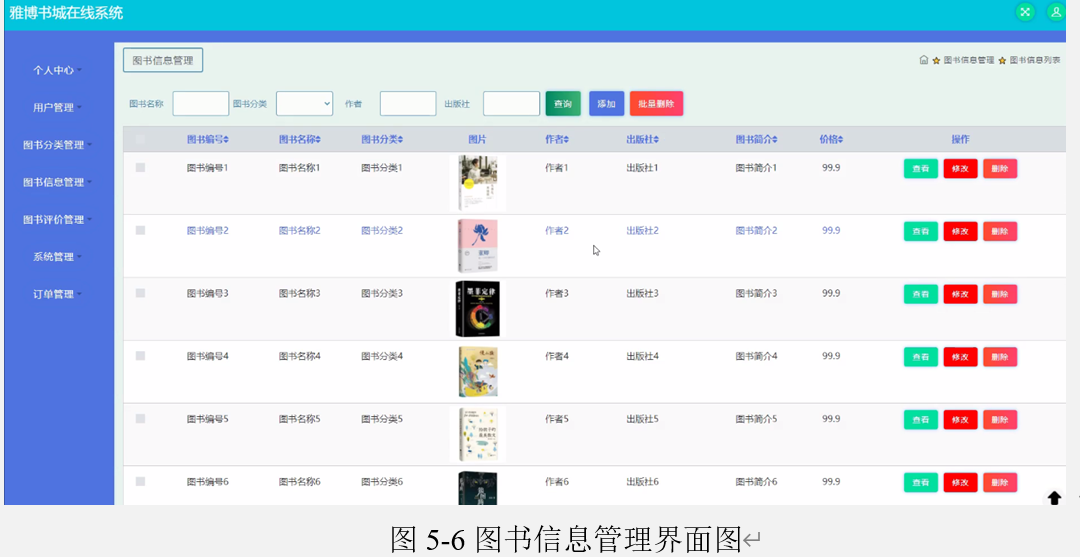1080x557 pixels.
Task: Click 图书信息列表 breadcrumb link
Action: click(1035, 61)
